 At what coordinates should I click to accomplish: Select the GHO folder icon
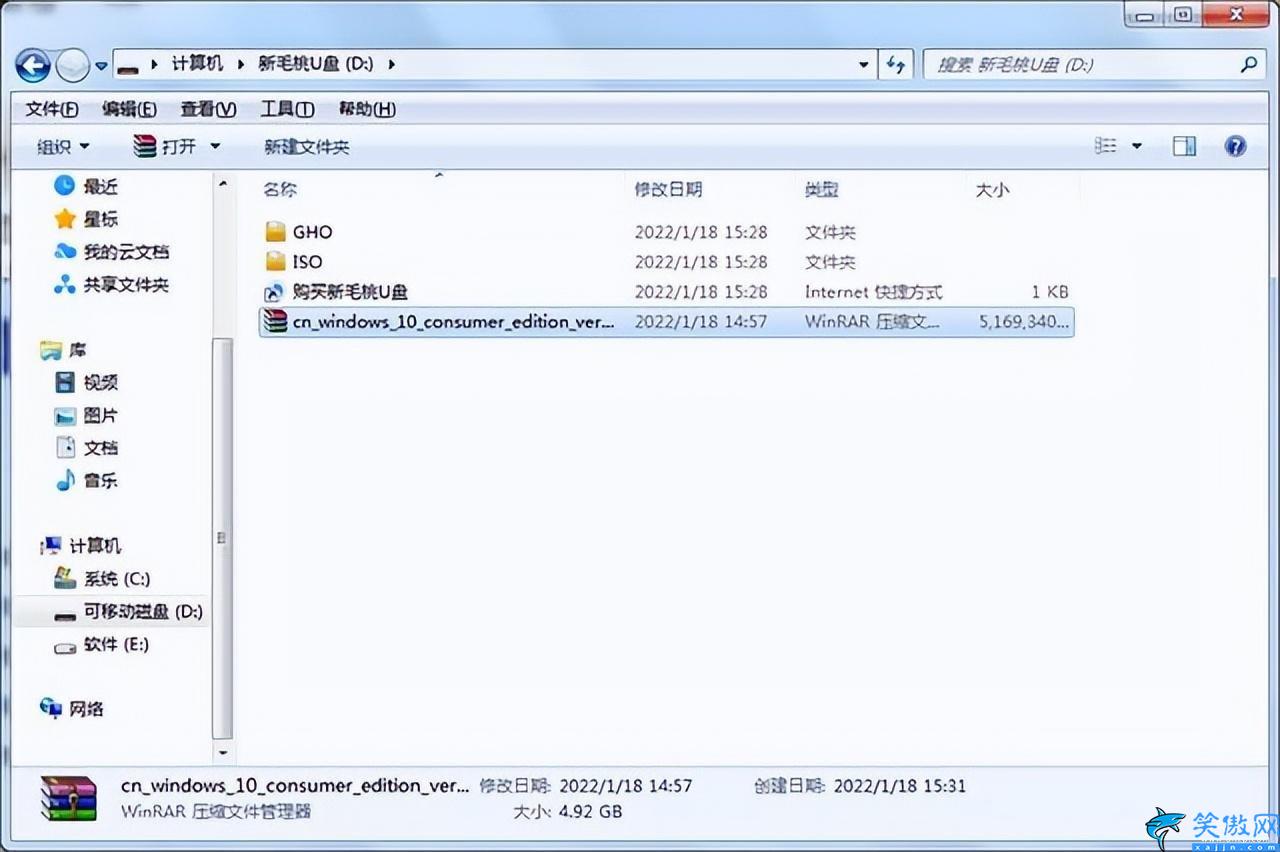(x=276, y=232)
